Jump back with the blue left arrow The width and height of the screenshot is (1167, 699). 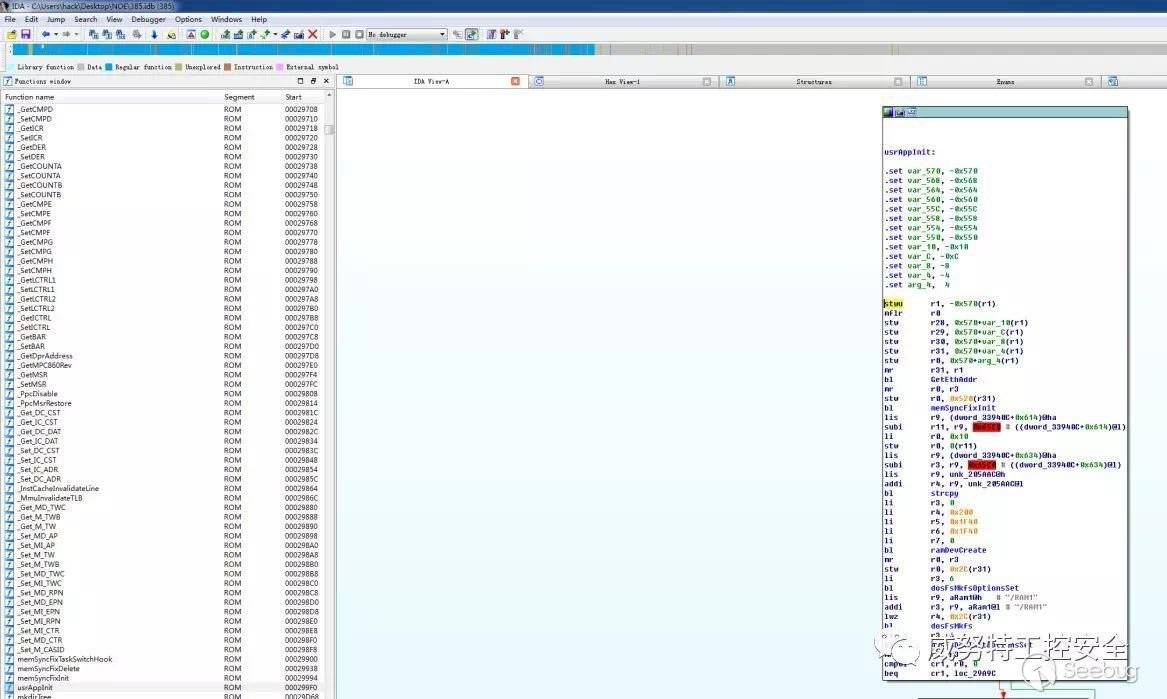pyautogui.click(x=45, y=34)
